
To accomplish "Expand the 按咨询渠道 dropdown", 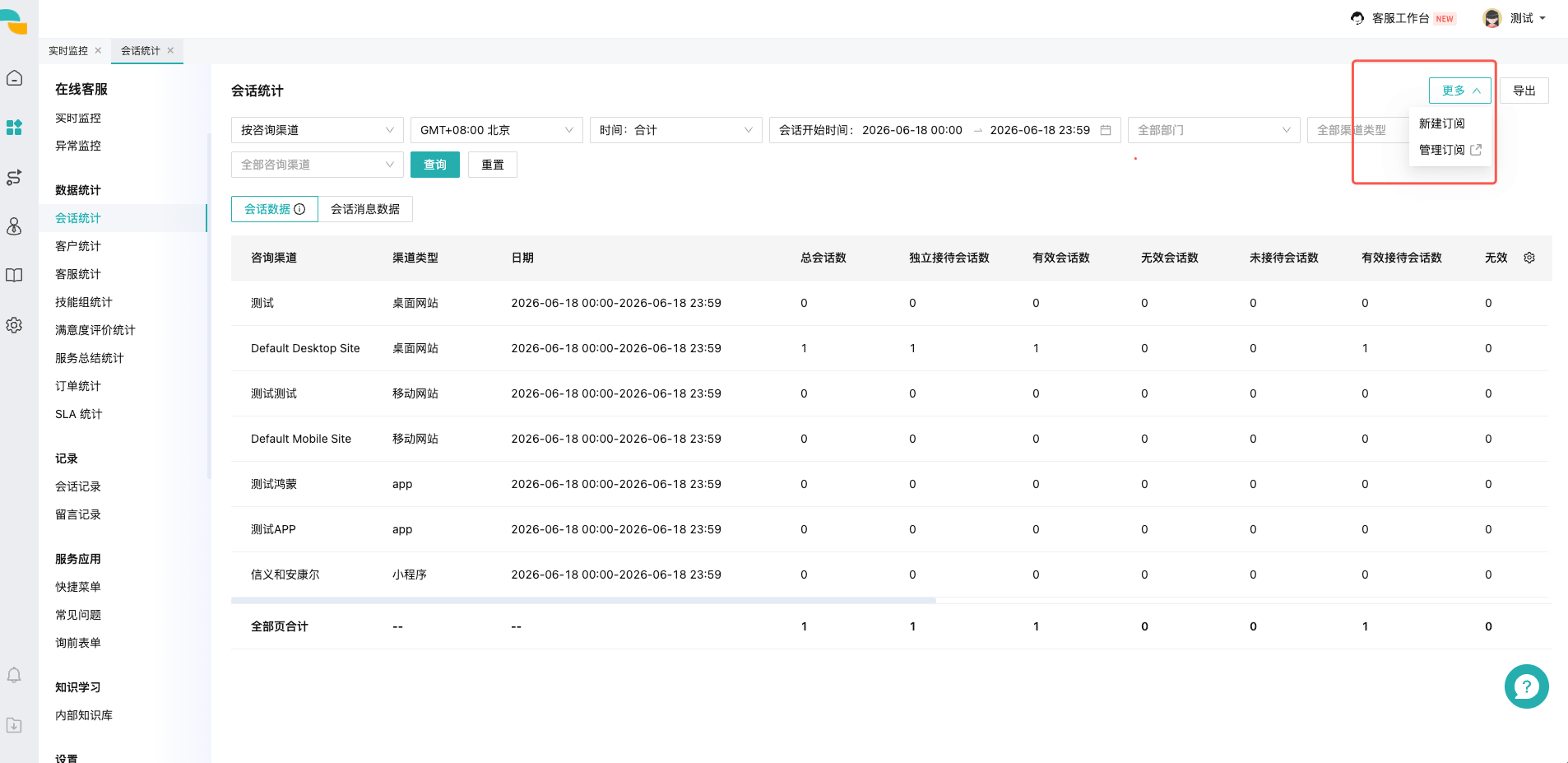I will pos(318,130).
